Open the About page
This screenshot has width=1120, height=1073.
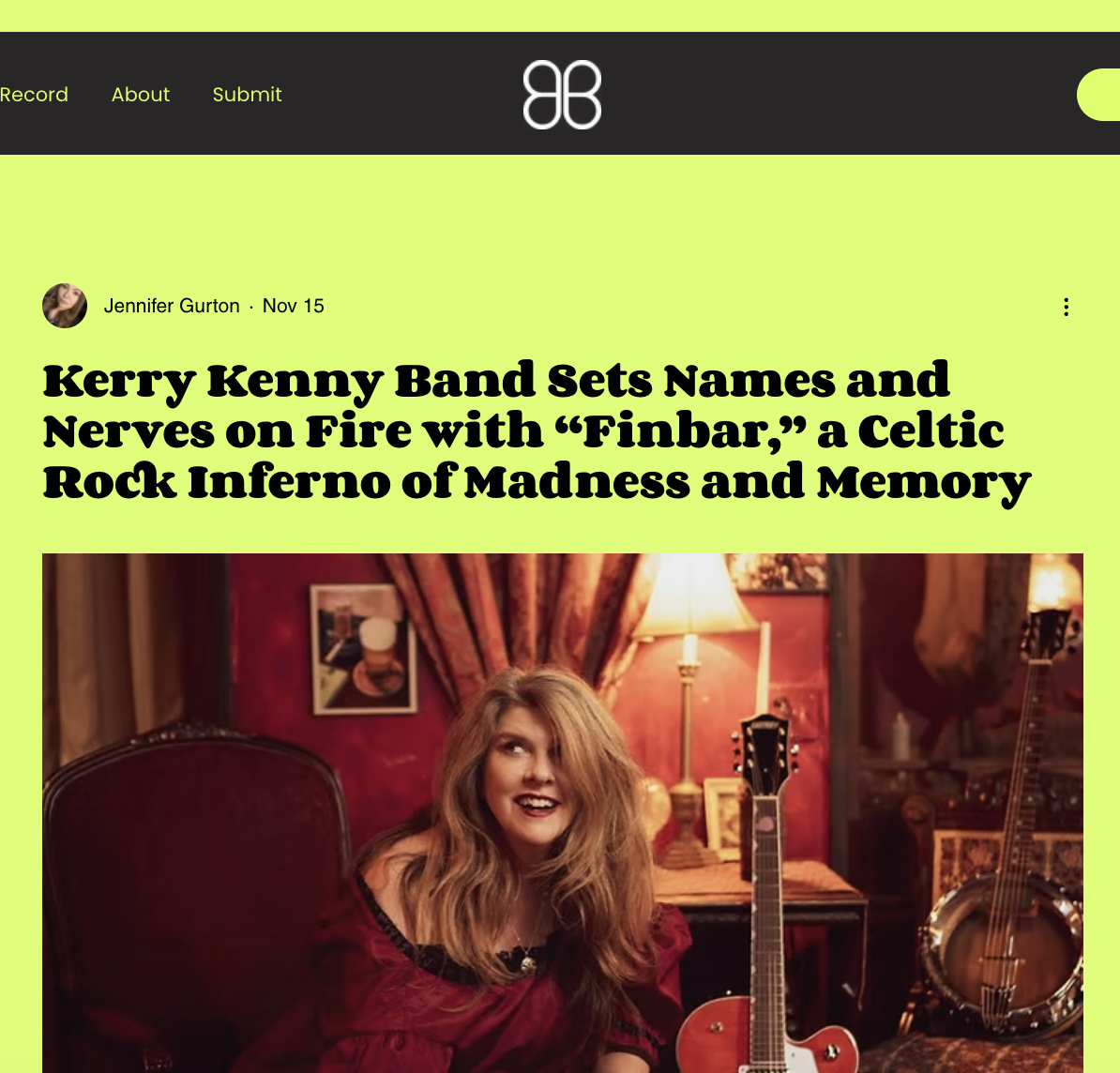tap(141, 95)
